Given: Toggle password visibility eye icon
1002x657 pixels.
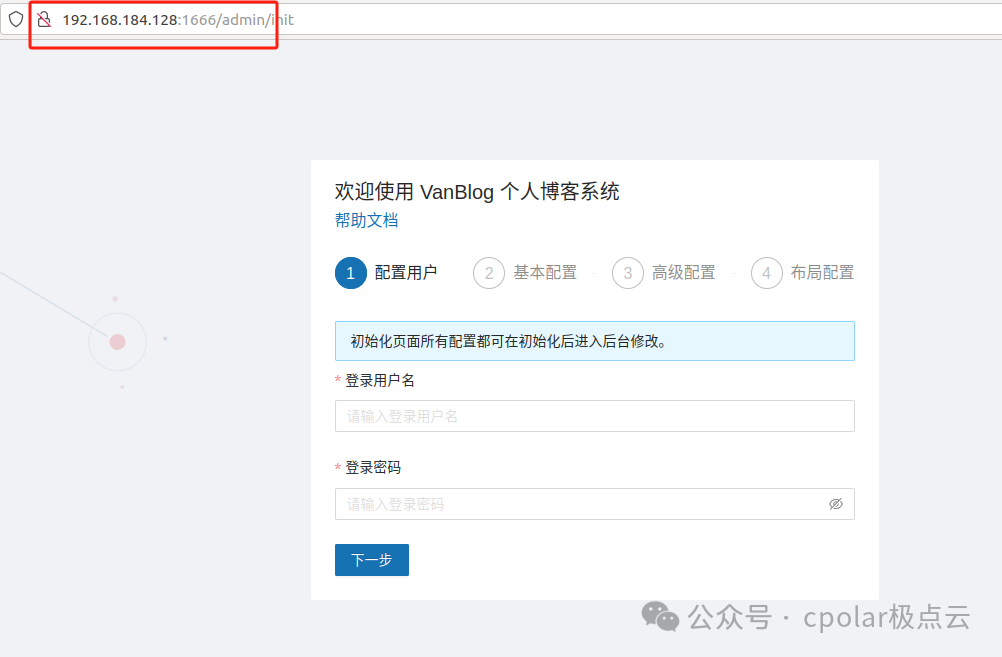Looking at the screenshot, I should click(x=836, y=504).
